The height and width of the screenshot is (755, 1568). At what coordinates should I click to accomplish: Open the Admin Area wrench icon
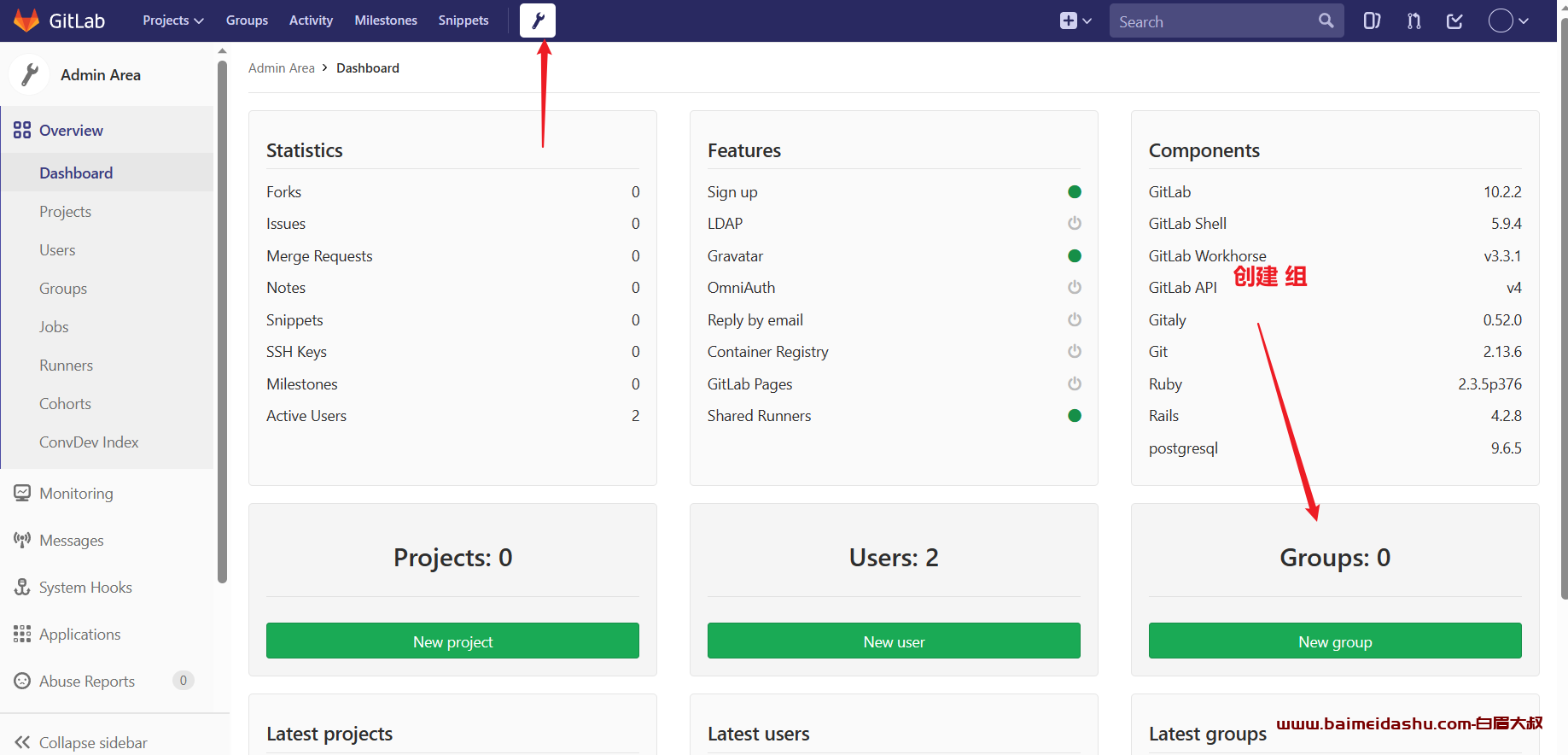[x=538, y=20]
